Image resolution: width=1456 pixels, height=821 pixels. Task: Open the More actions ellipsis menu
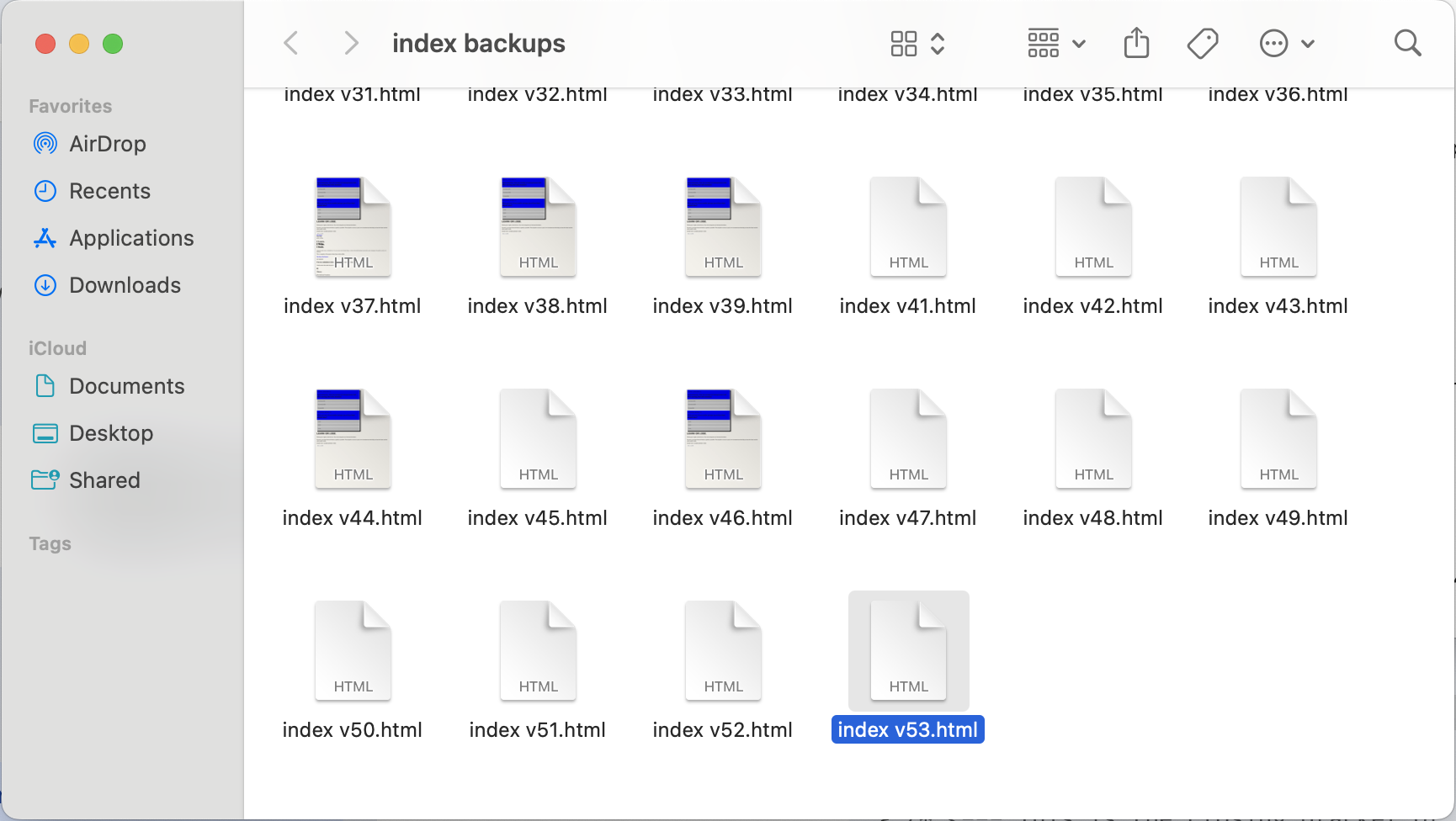point(1286,43)
